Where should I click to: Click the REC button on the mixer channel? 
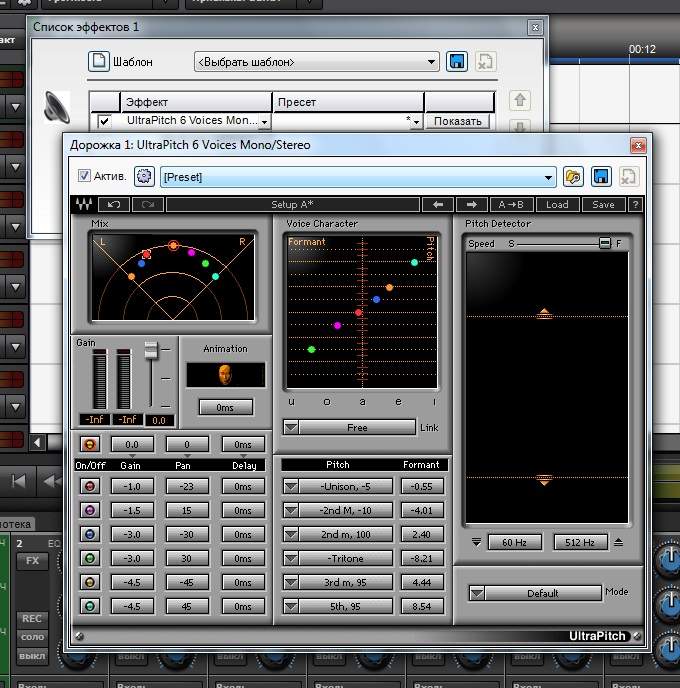32,618
